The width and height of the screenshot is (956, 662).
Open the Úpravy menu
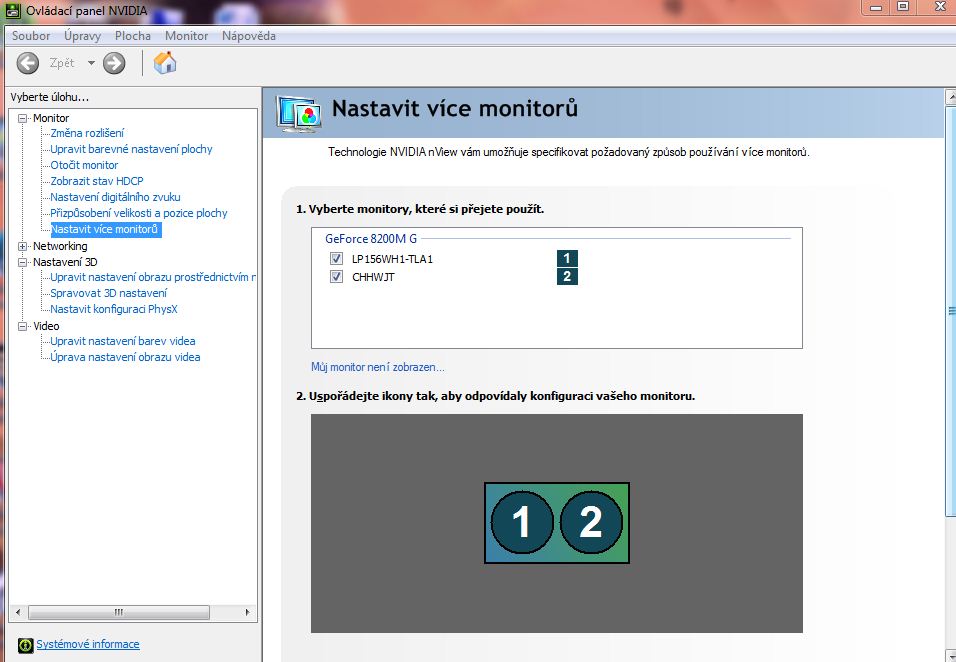[x=82, y=36]
